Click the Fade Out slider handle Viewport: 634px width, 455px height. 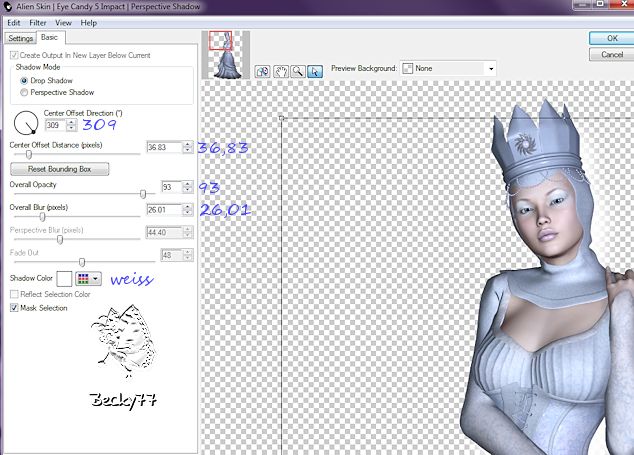(82, 262)
